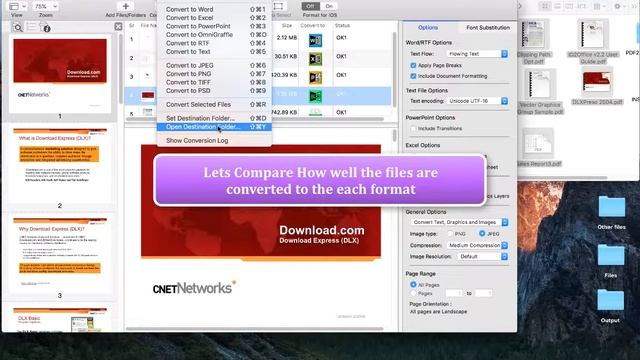
Task: Choose Convert to Word menu entry
Action: coord(214,9)
